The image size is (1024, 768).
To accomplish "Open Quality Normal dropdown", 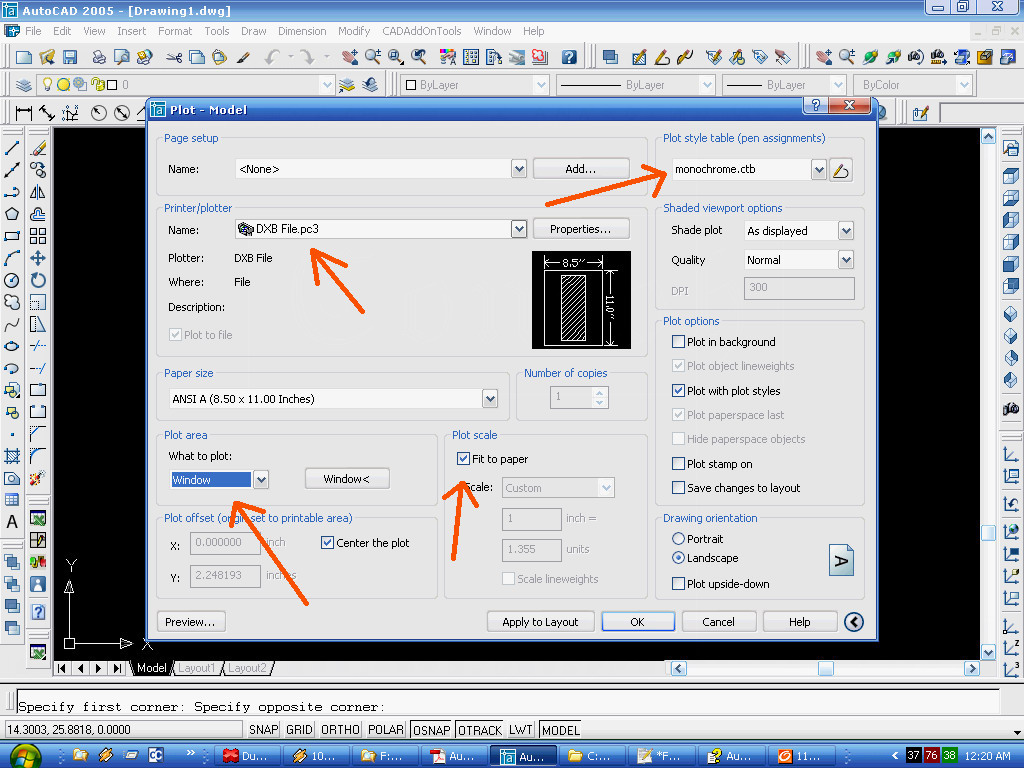I will 846,260.
